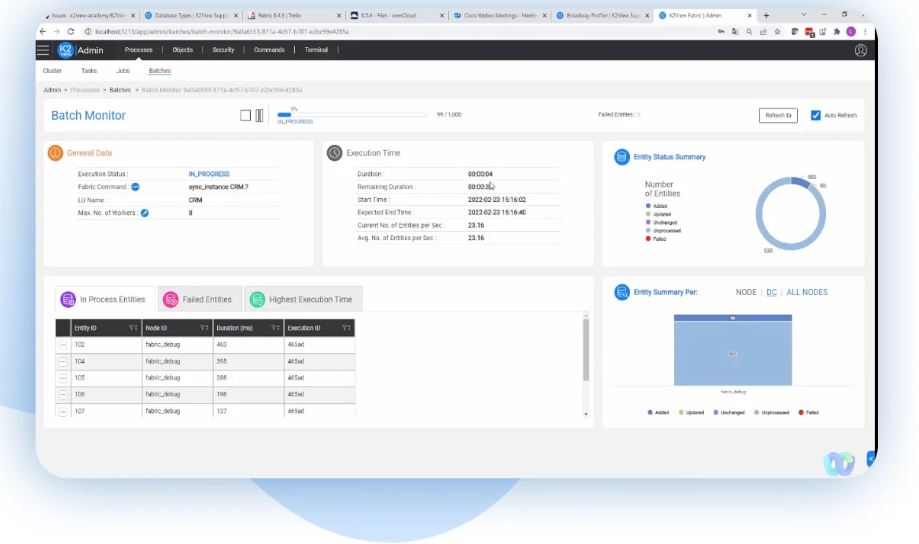Toggle Updated in Entity Status legend
This screenshot has height=544, width=919.
coord(658,215)
